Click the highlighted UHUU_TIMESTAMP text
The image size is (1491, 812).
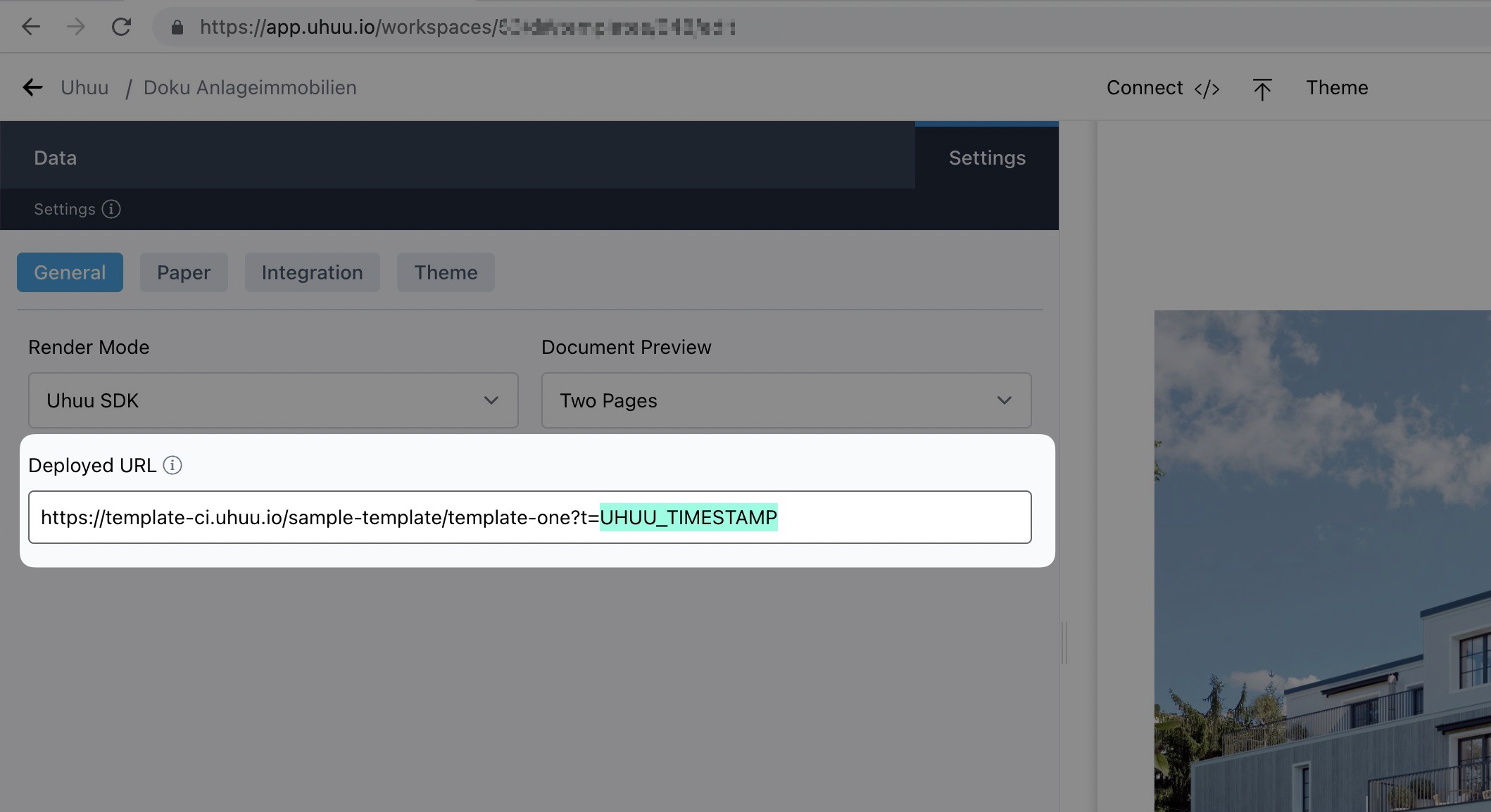pos(688,518)
